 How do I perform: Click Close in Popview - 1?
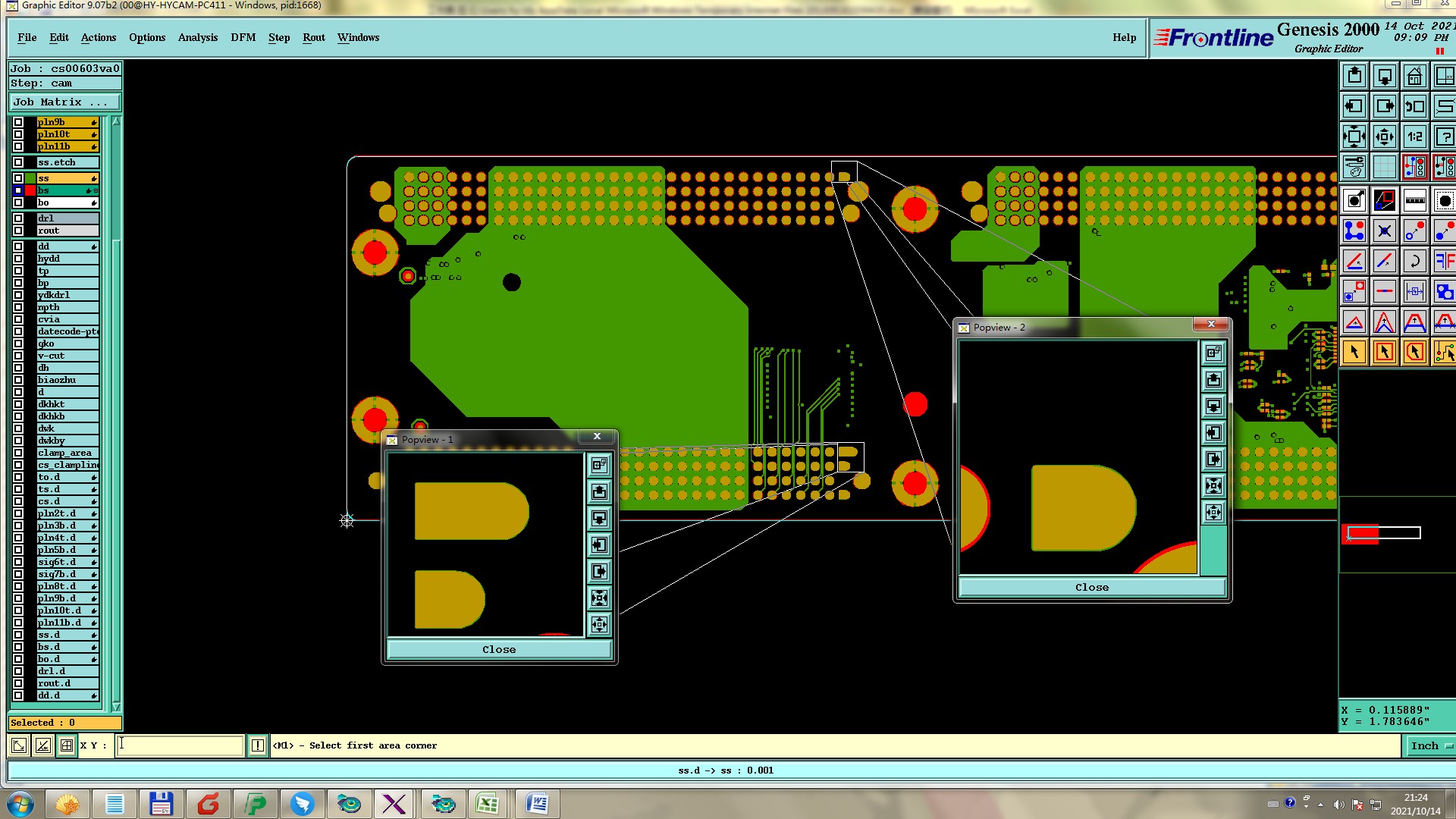point(499,649)
